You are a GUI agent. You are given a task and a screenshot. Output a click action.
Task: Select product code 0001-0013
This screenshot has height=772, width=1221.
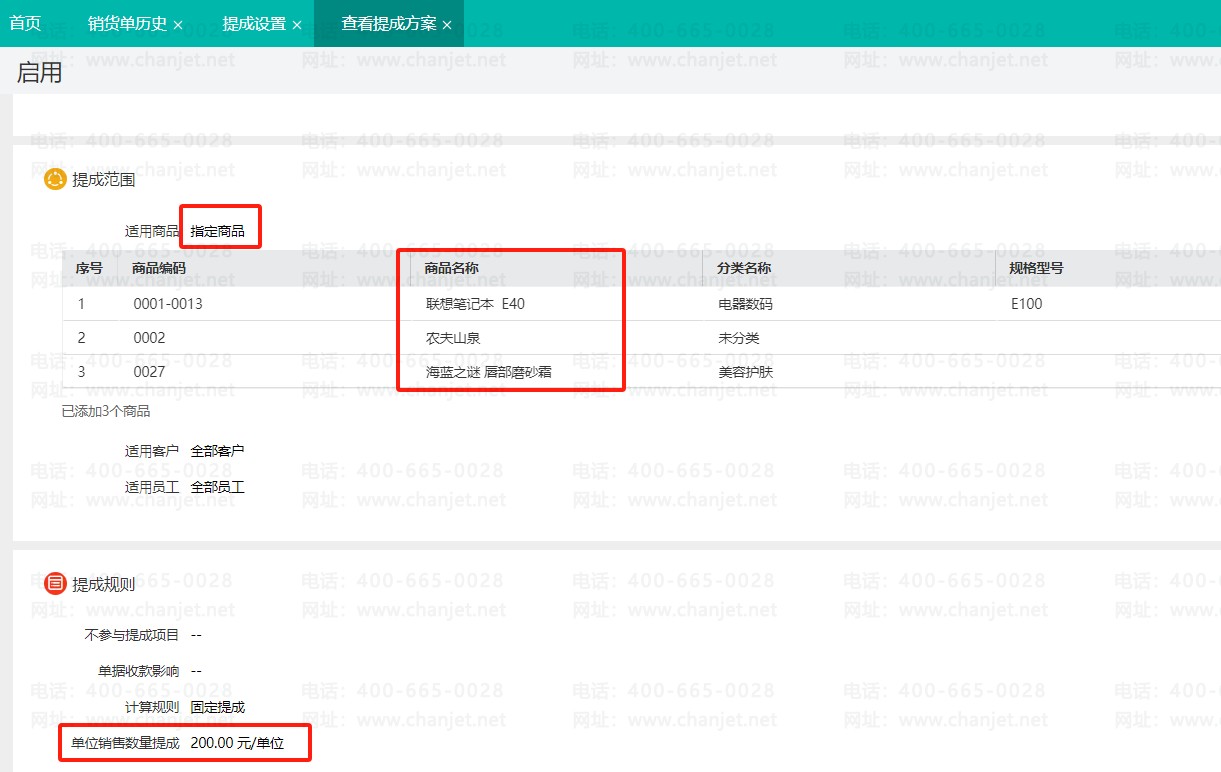[x=168, y=304]
